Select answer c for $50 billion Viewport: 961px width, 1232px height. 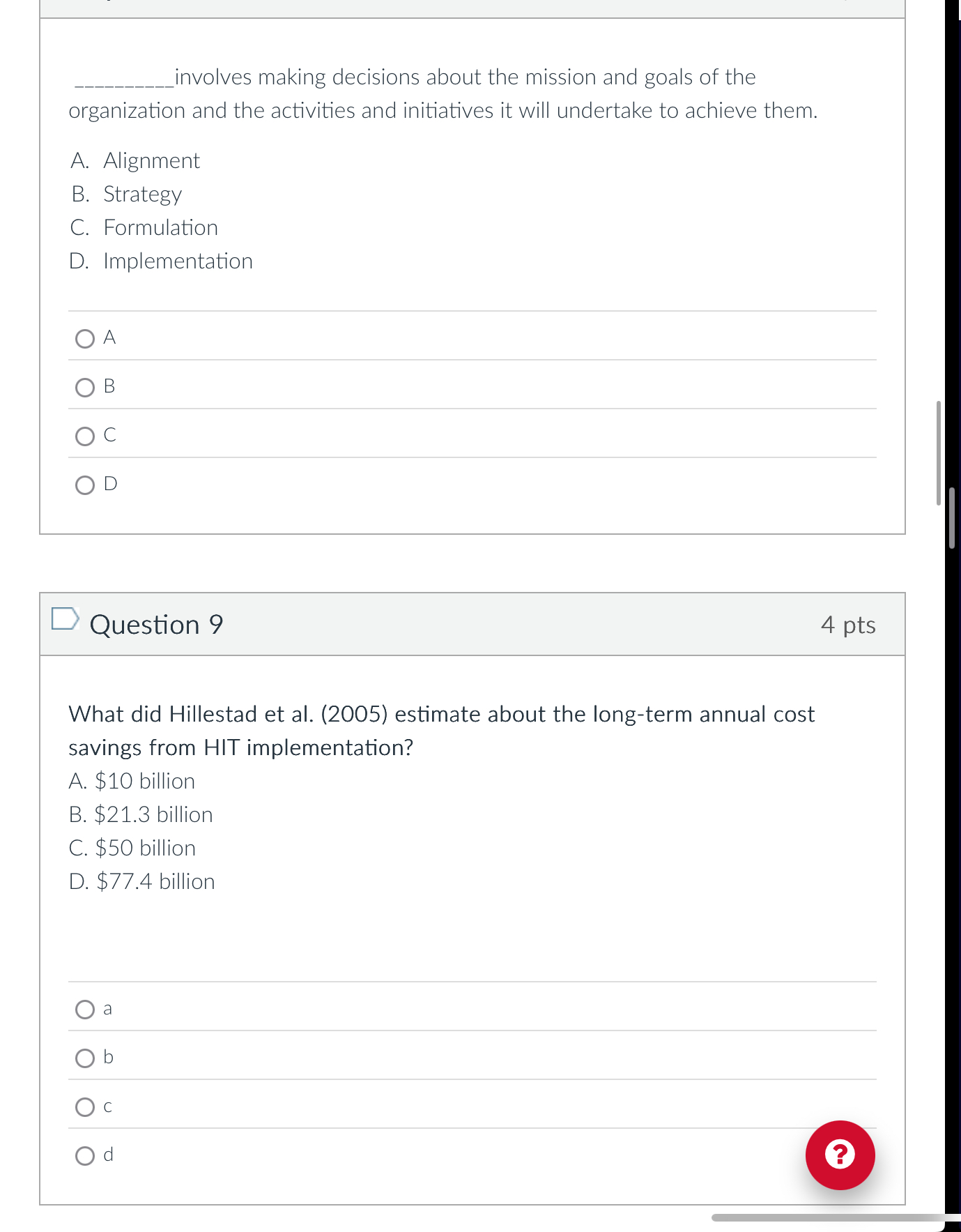click(x=84, y=1107)
